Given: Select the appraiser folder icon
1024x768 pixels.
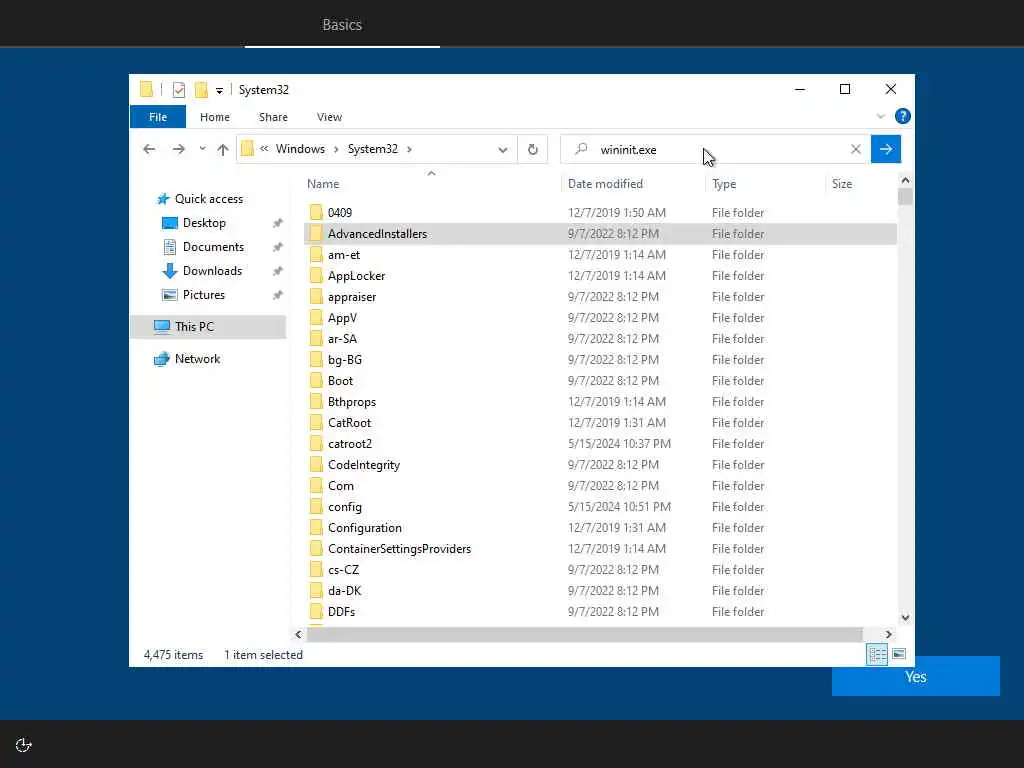Looking at the screenshot, I should tap(316, 296).
